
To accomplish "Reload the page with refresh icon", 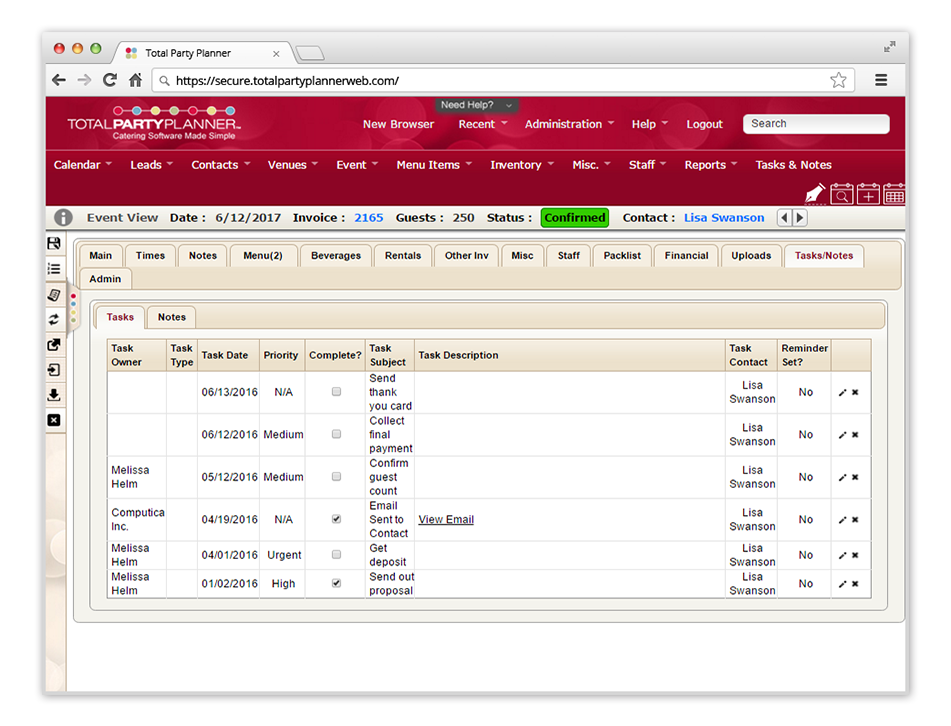I will point(110,80).
